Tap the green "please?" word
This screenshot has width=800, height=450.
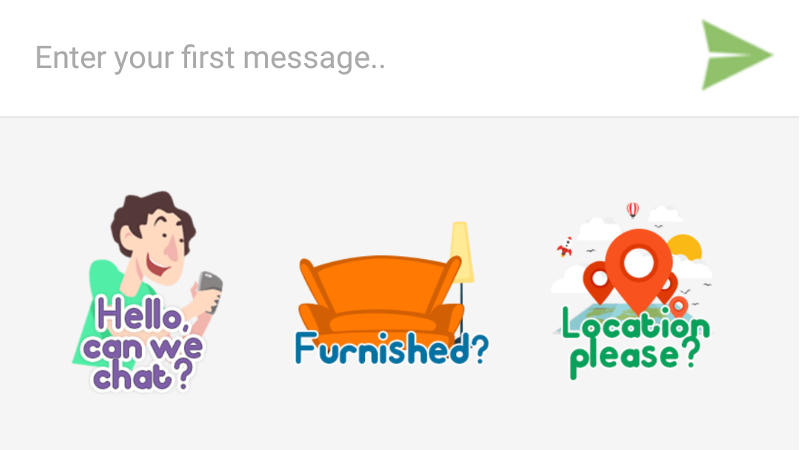pos(635,357)
